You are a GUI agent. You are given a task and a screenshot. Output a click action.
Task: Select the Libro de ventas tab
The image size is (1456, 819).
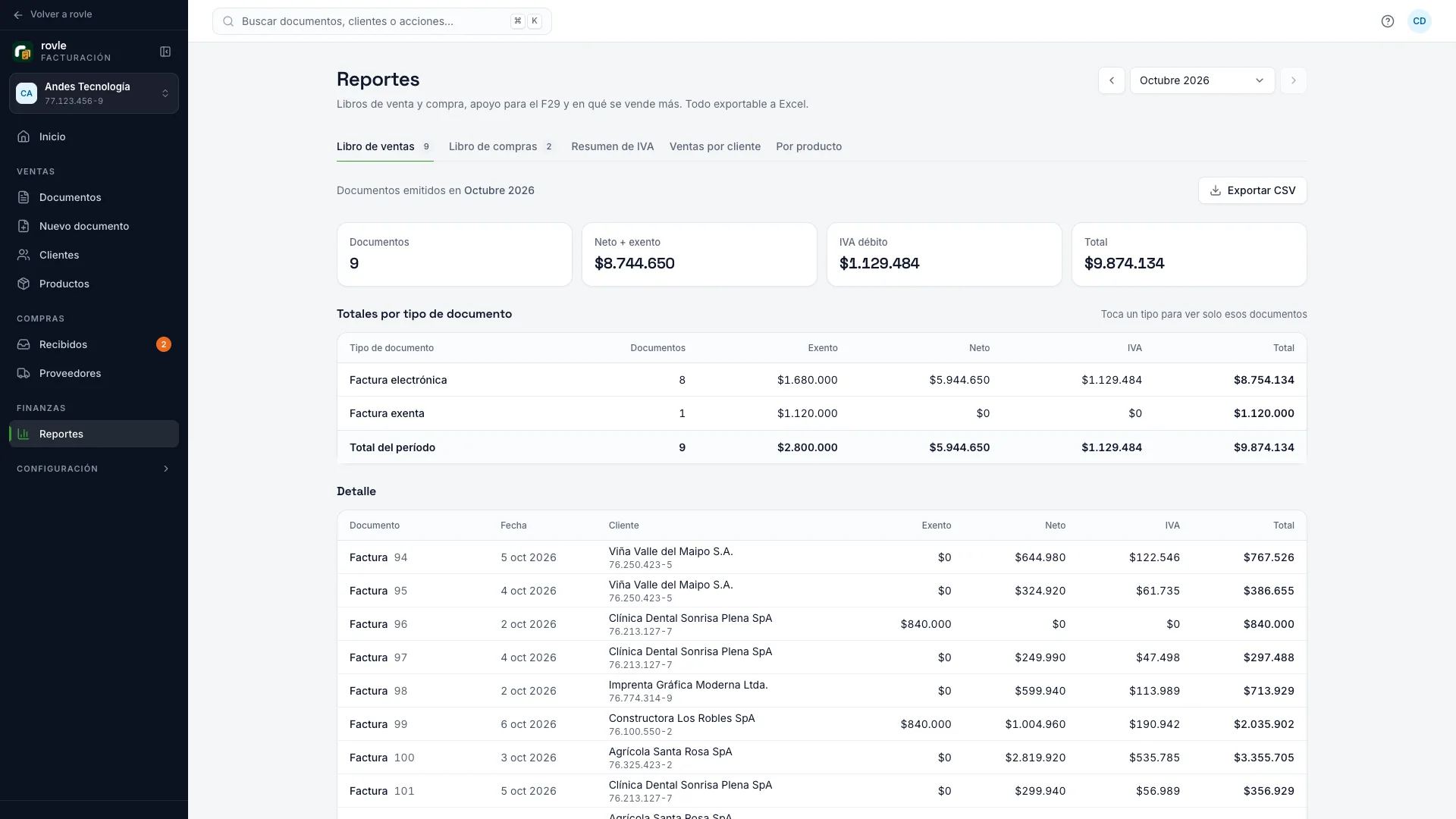point(384,146)
